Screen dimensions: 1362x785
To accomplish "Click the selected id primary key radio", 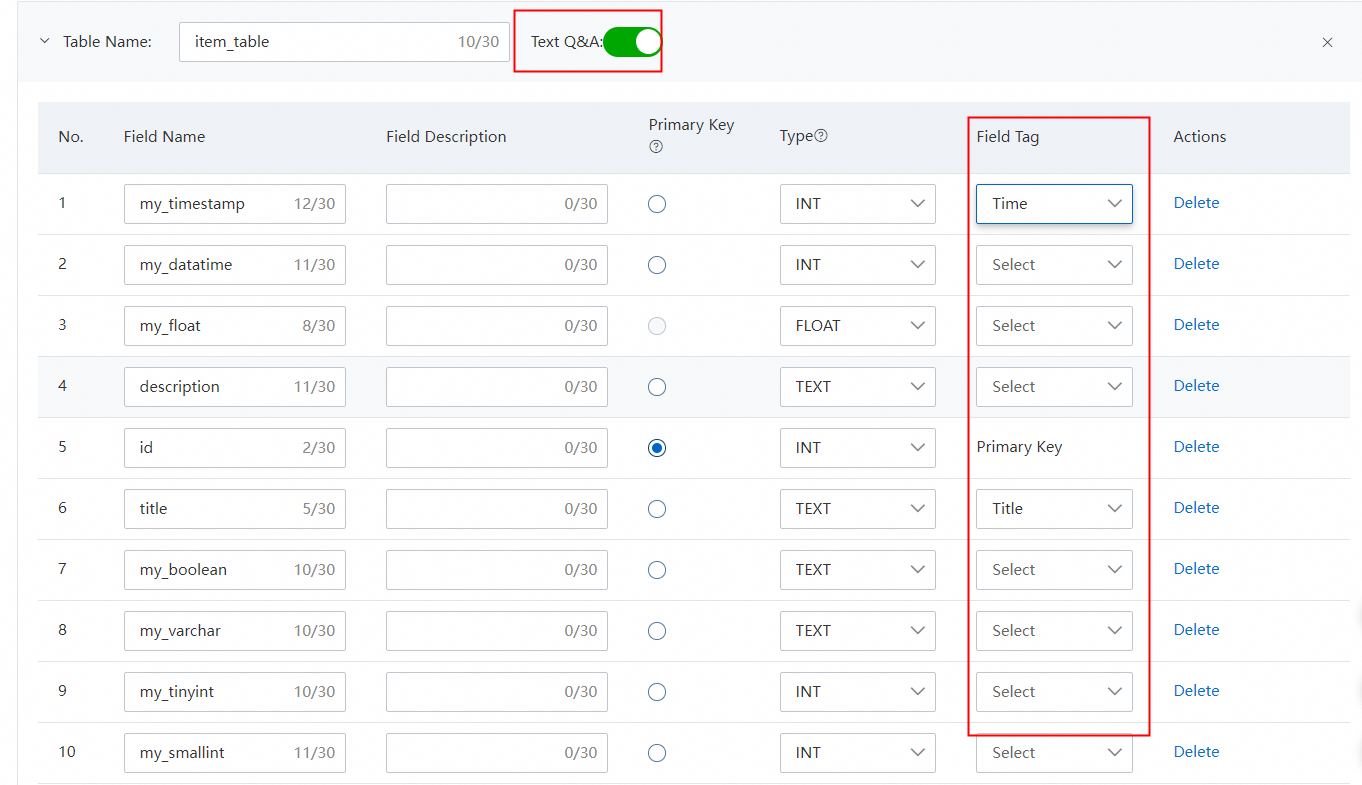I will (x=657, y=448).
